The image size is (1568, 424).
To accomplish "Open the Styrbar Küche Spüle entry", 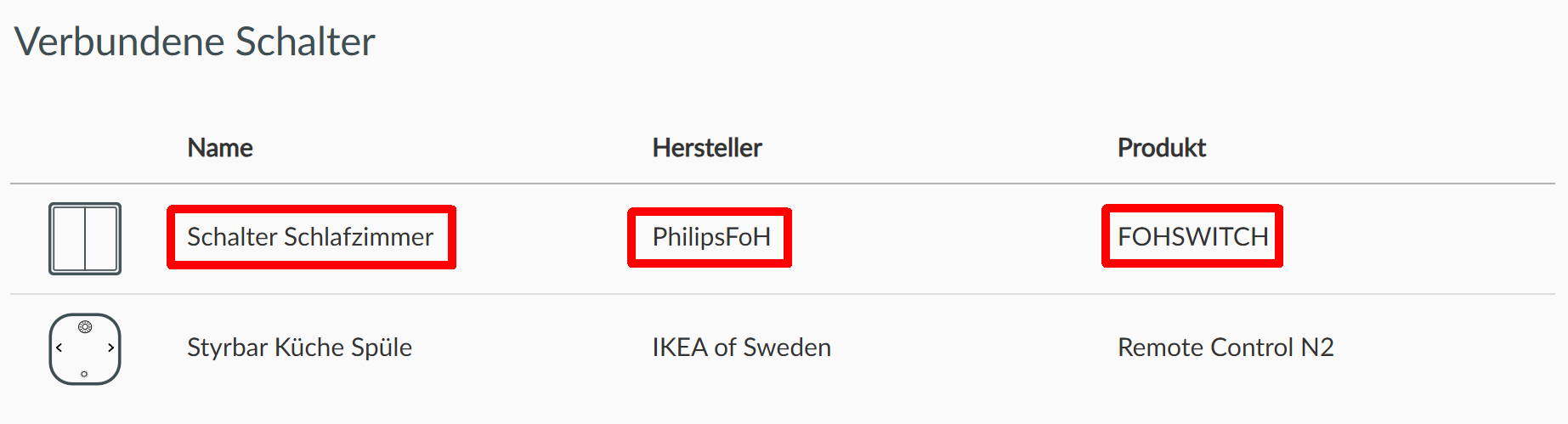I will pyautogui.click(x=299, y=348).
